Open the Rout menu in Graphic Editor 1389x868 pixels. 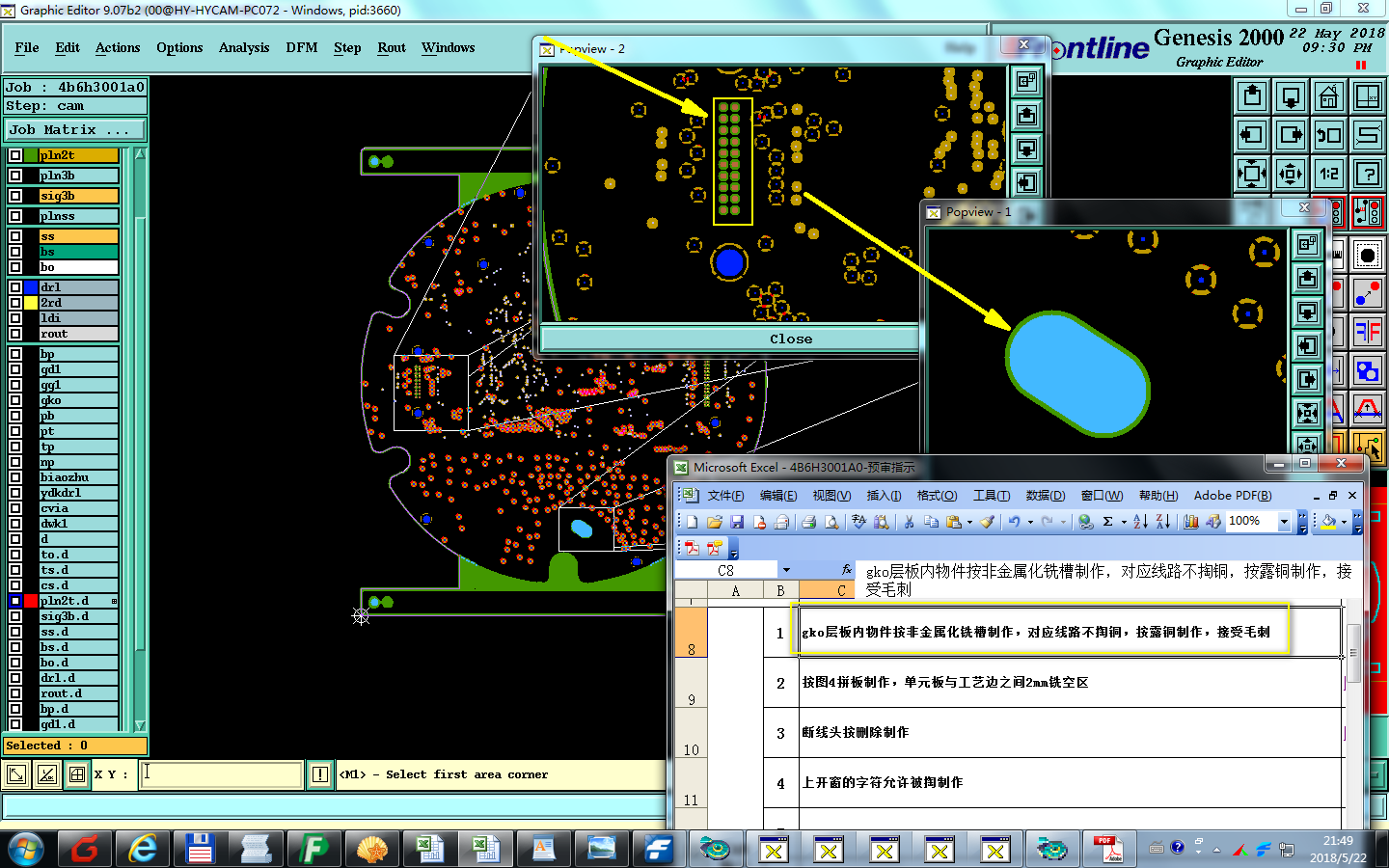(x=392, y=47)
